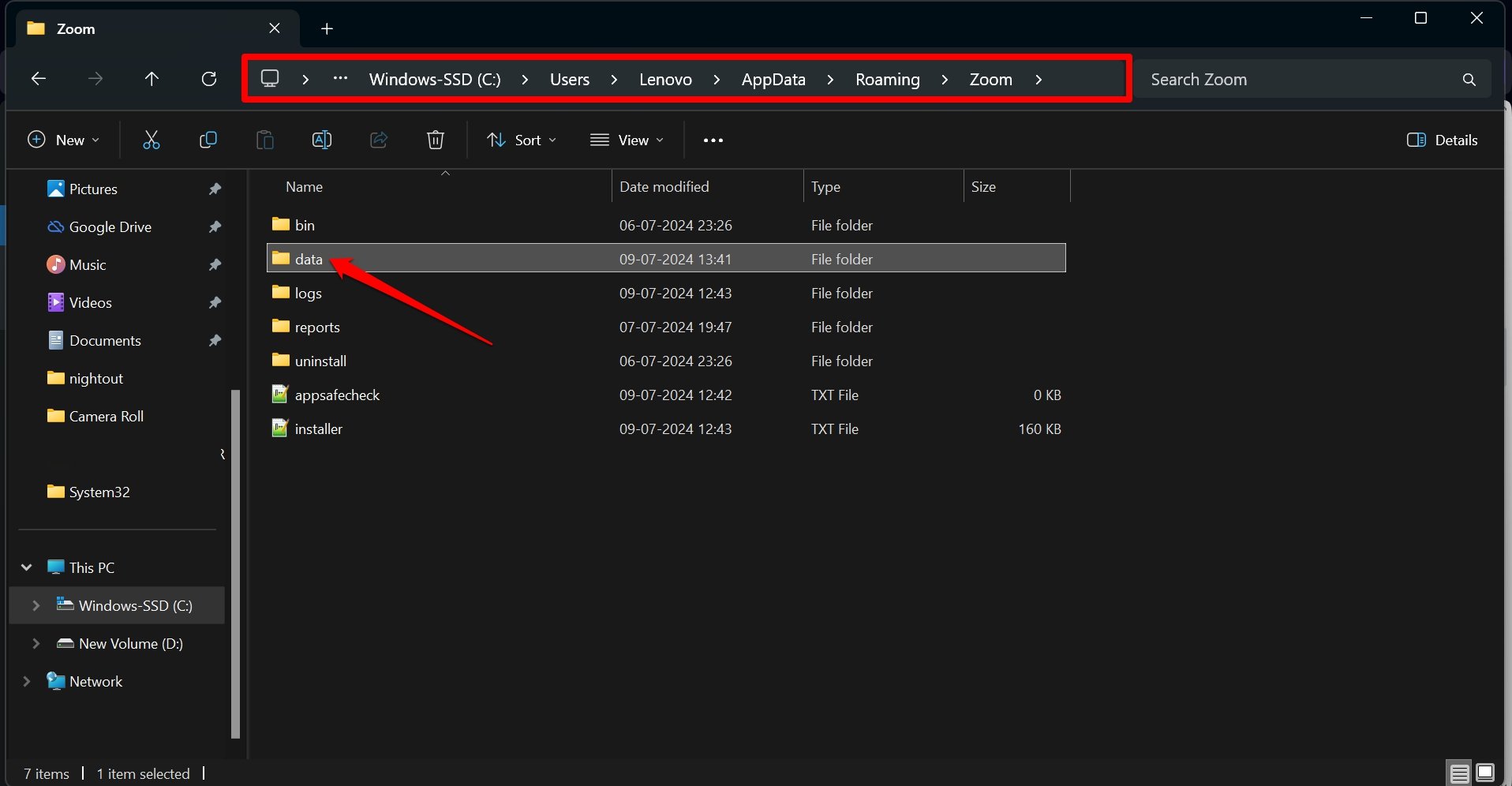Navigate to AppData in breadcrumb
The width and height of the screenshot is (1512, 786).
pos(773,80)
